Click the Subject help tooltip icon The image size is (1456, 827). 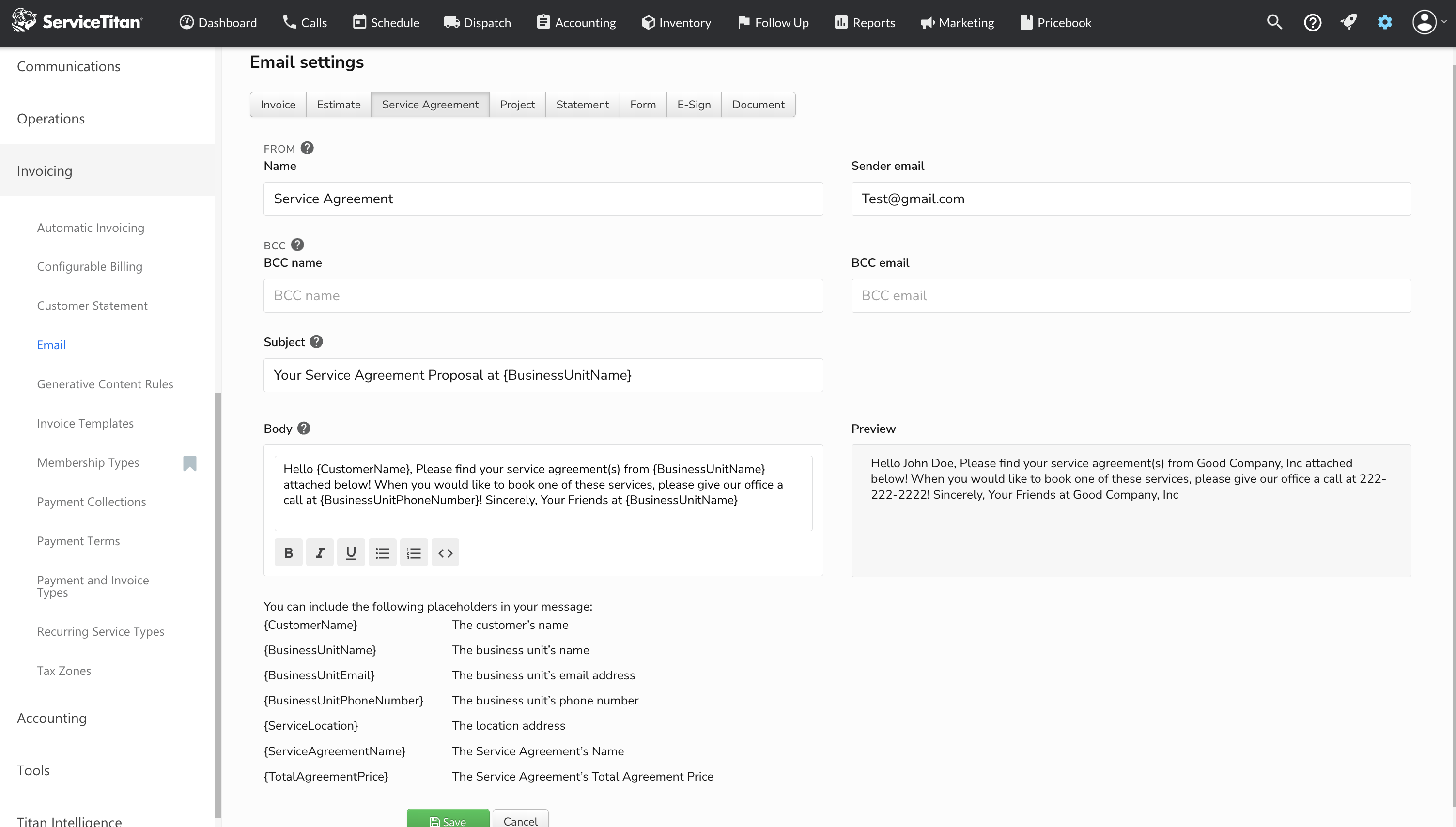tap(316, 341)
